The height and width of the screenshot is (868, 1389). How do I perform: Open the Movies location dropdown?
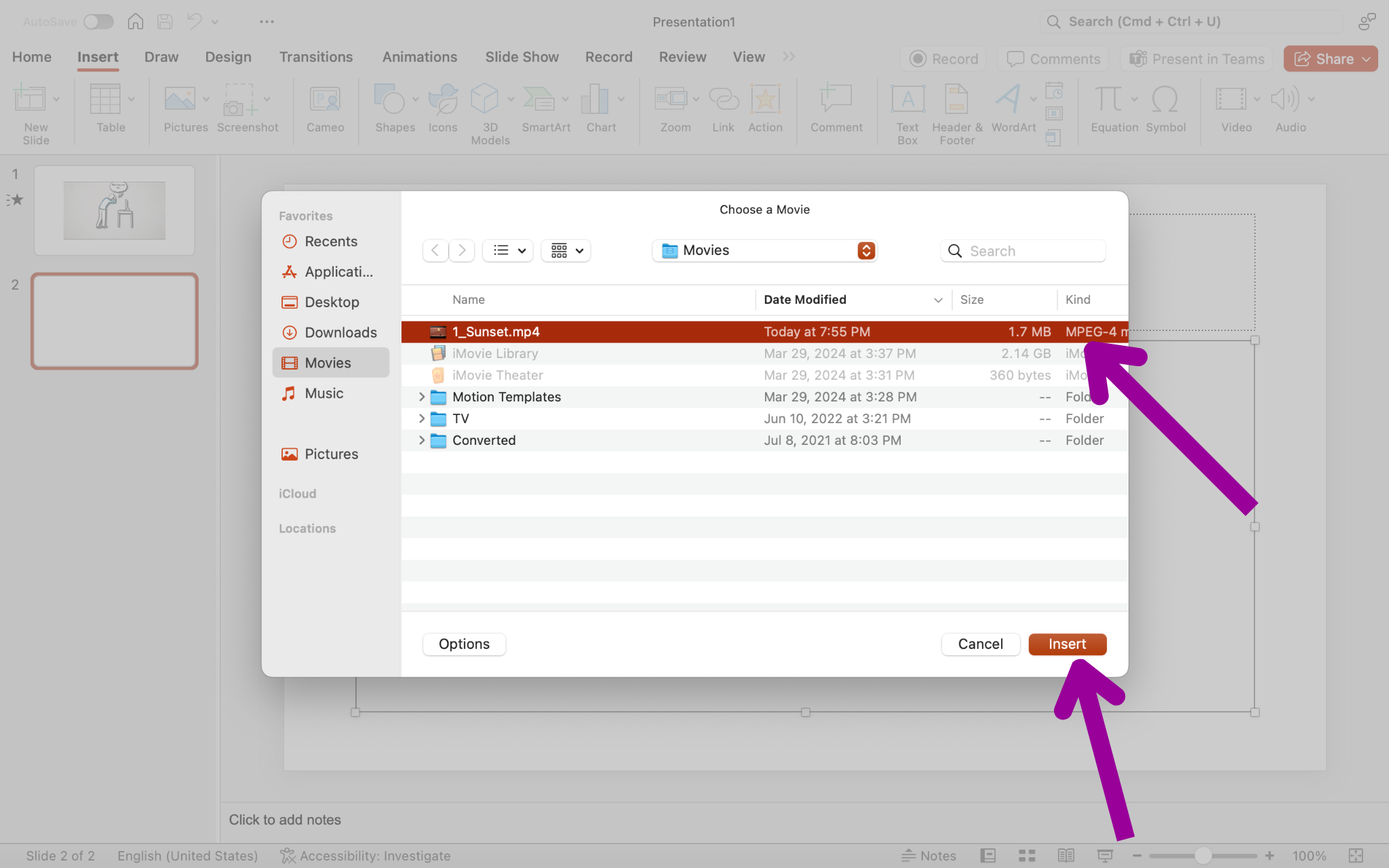(x=764, y=251)
